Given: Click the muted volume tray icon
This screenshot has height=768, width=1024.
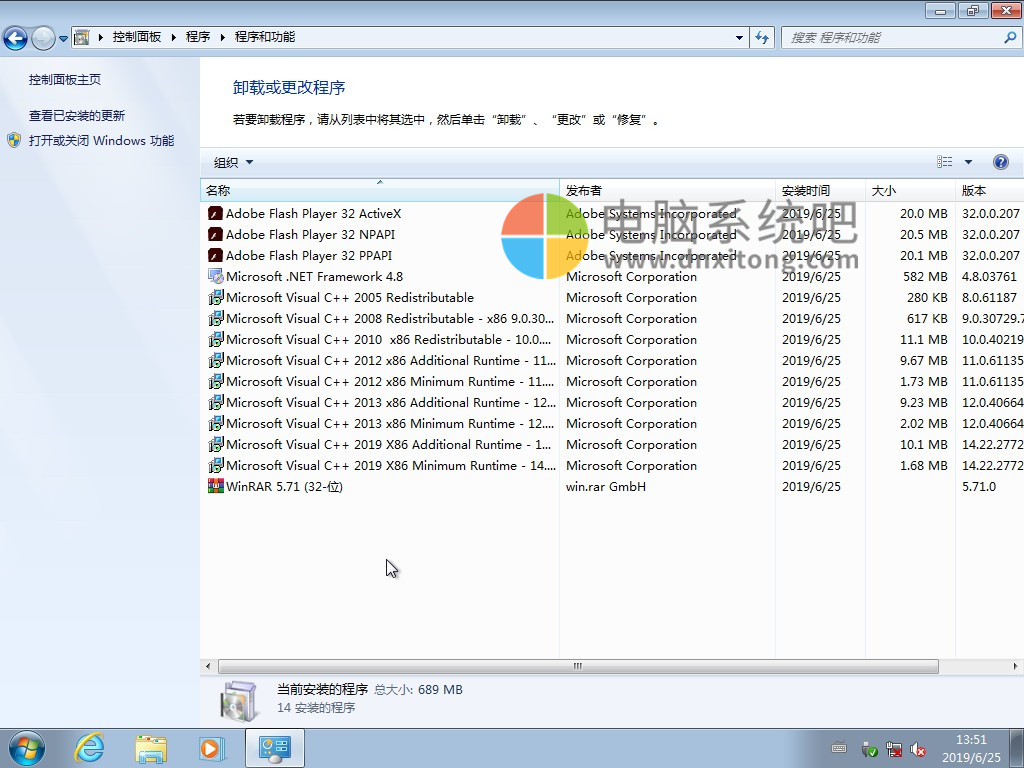Looking at the screenshot, I should point(918,749).
